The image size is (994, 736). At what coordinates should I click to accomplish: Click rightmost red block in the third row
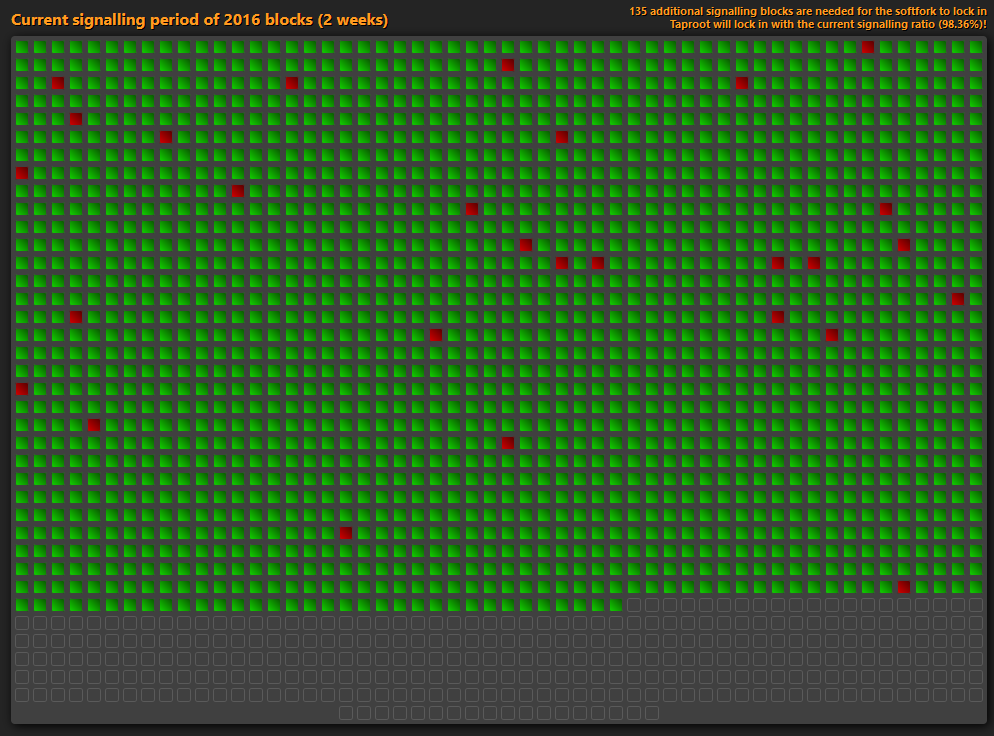(741, 83)
